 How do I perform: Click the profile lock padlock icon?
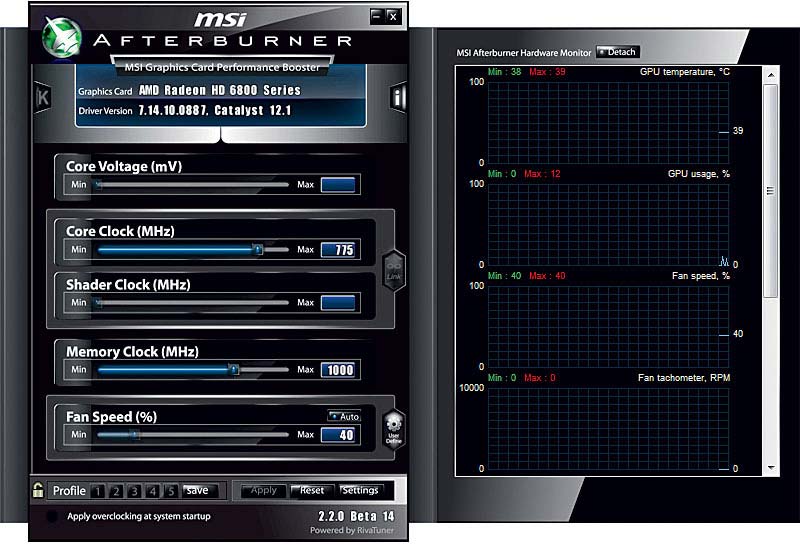[x=38, y=490]
